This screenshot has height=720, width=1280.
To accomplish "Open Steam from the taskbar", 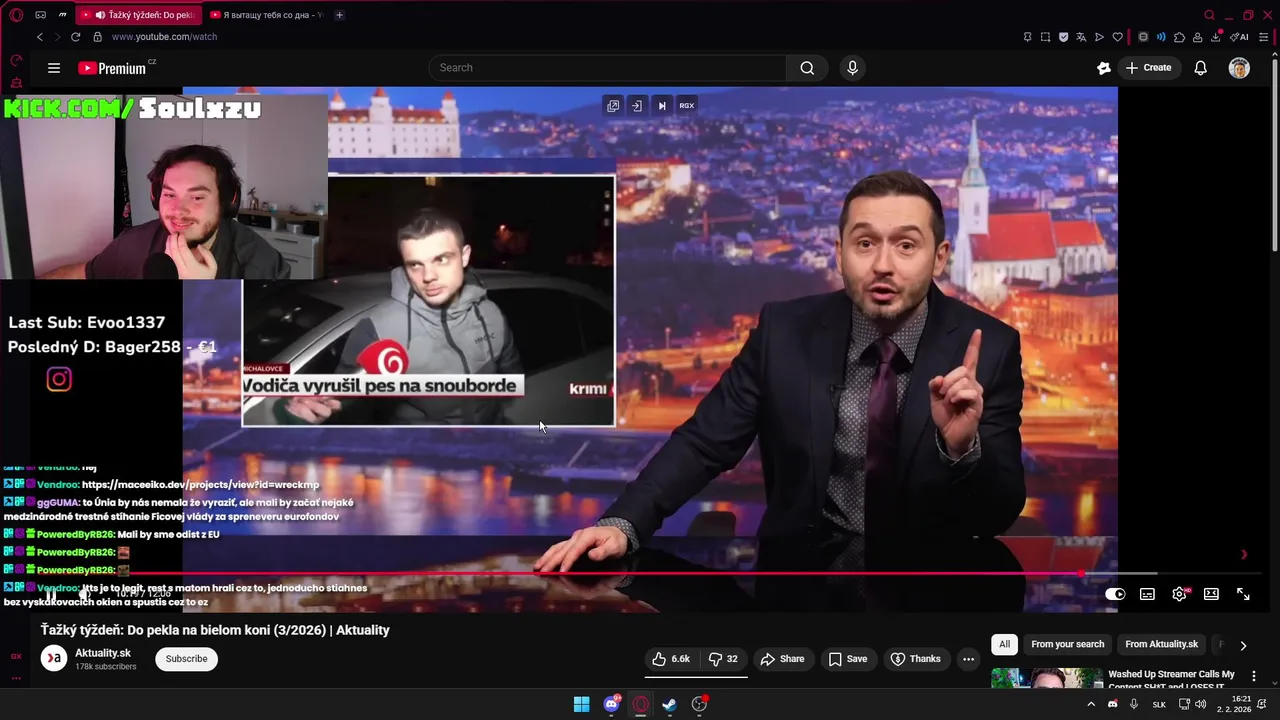I will click(x=669, y=704).
